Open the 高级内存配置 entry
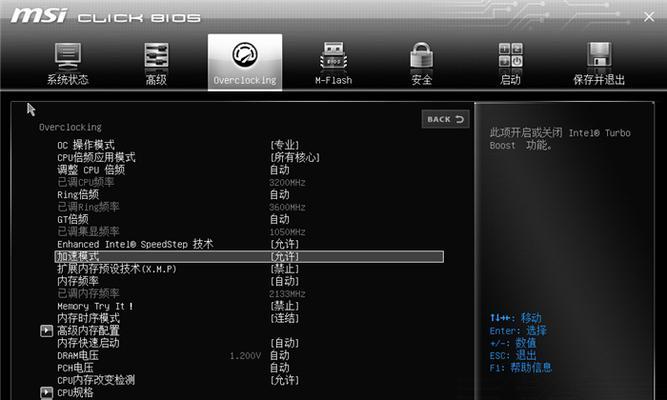The height and width of the screenshot is (400, 667). point(88,331)
